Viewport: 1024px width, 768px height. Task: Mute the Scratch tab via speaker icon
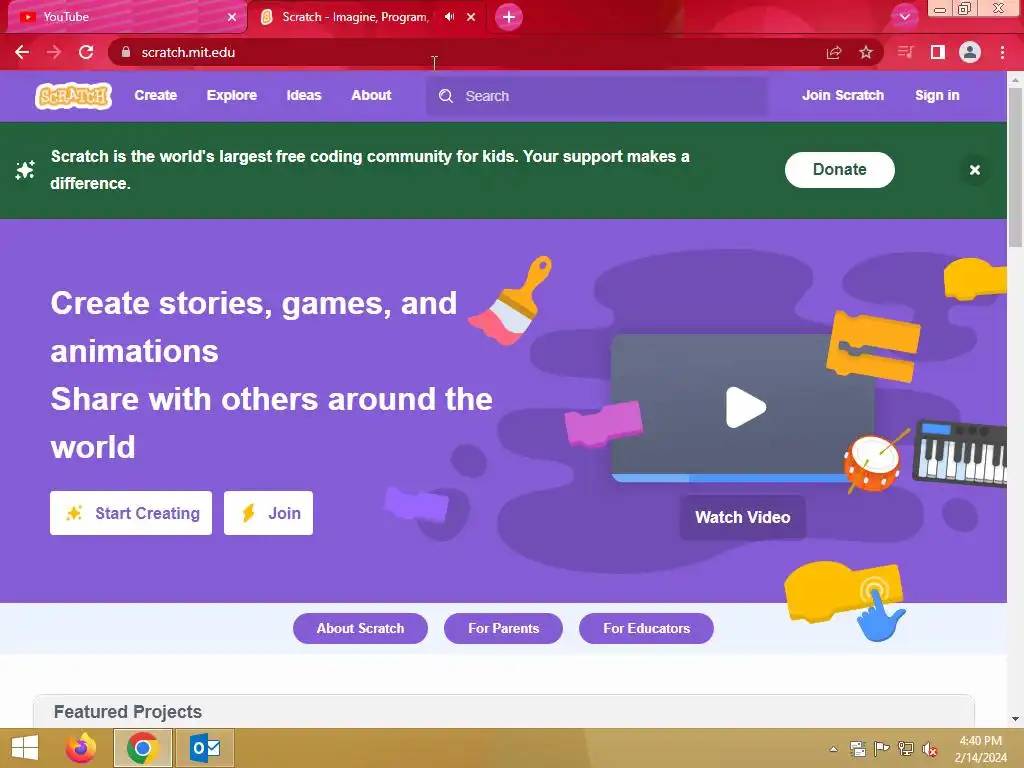pyautogui.click(x=449, y=17)
